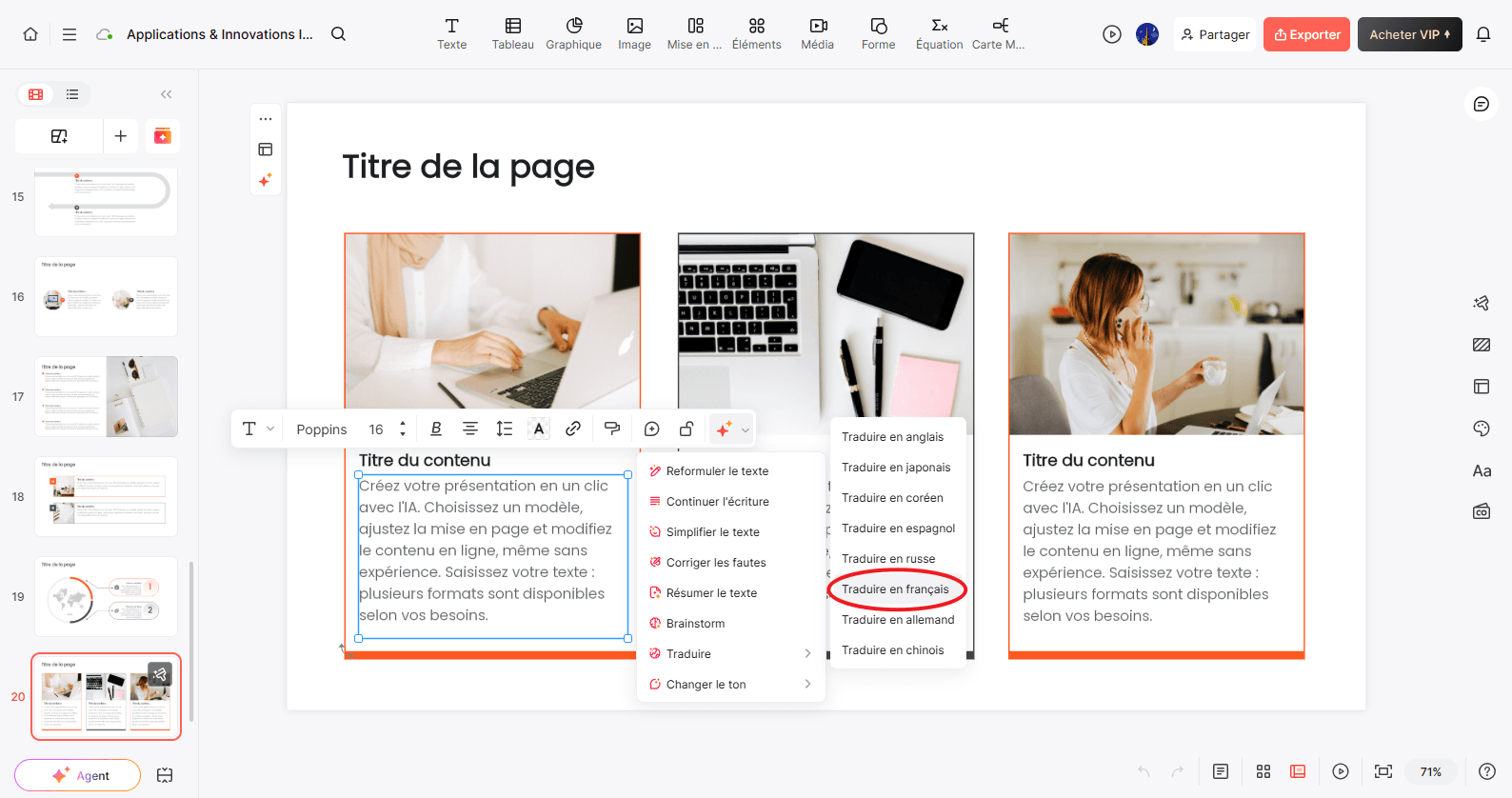The height and width of the screenshot is (798, 1512).
Task: Choose Continuer l'écriture
Action: coord(730,502)
